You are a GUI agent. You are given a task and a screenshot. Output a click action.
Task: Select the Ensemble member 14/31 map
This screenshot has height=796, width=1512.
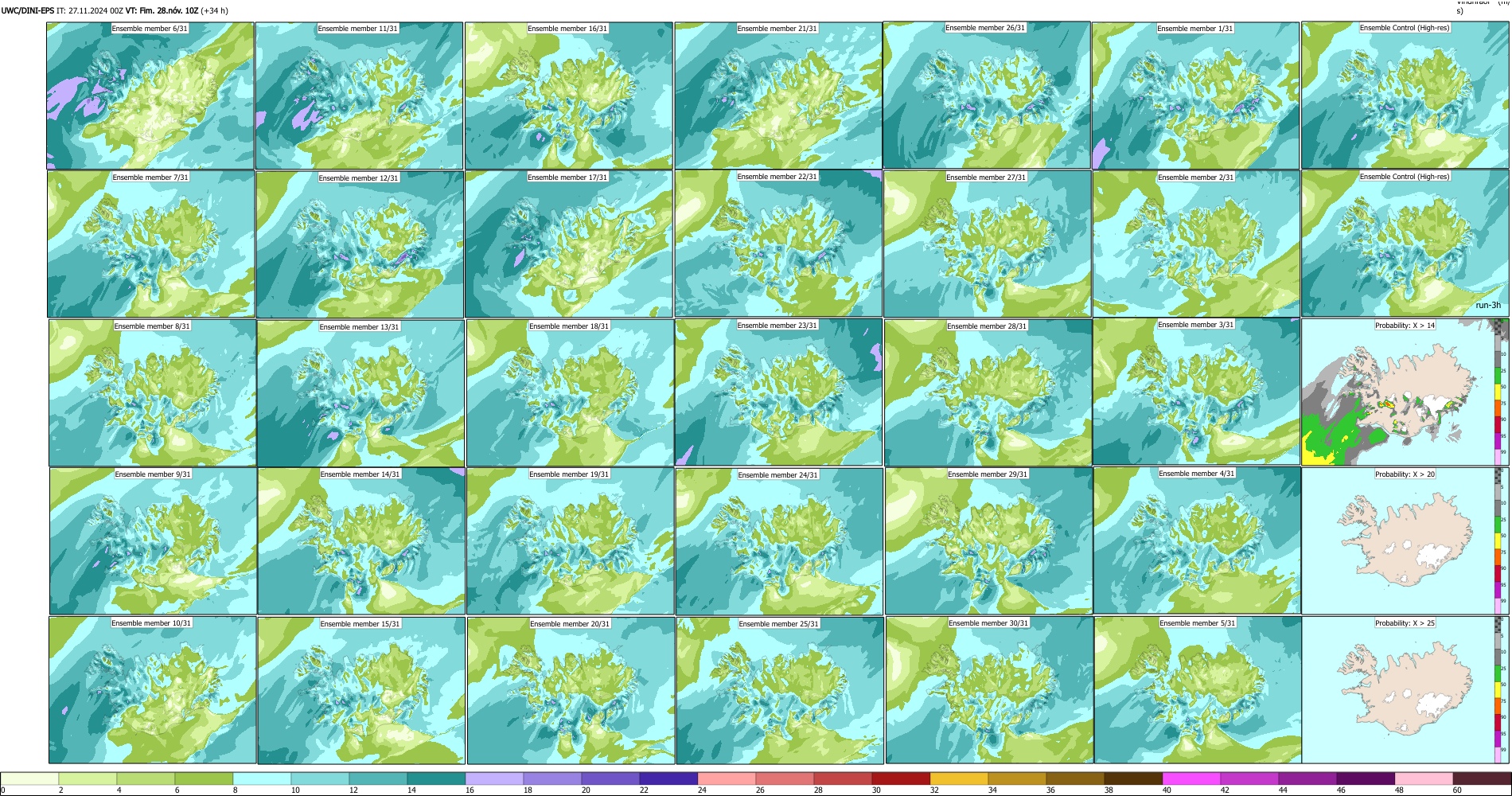[361, 541]
